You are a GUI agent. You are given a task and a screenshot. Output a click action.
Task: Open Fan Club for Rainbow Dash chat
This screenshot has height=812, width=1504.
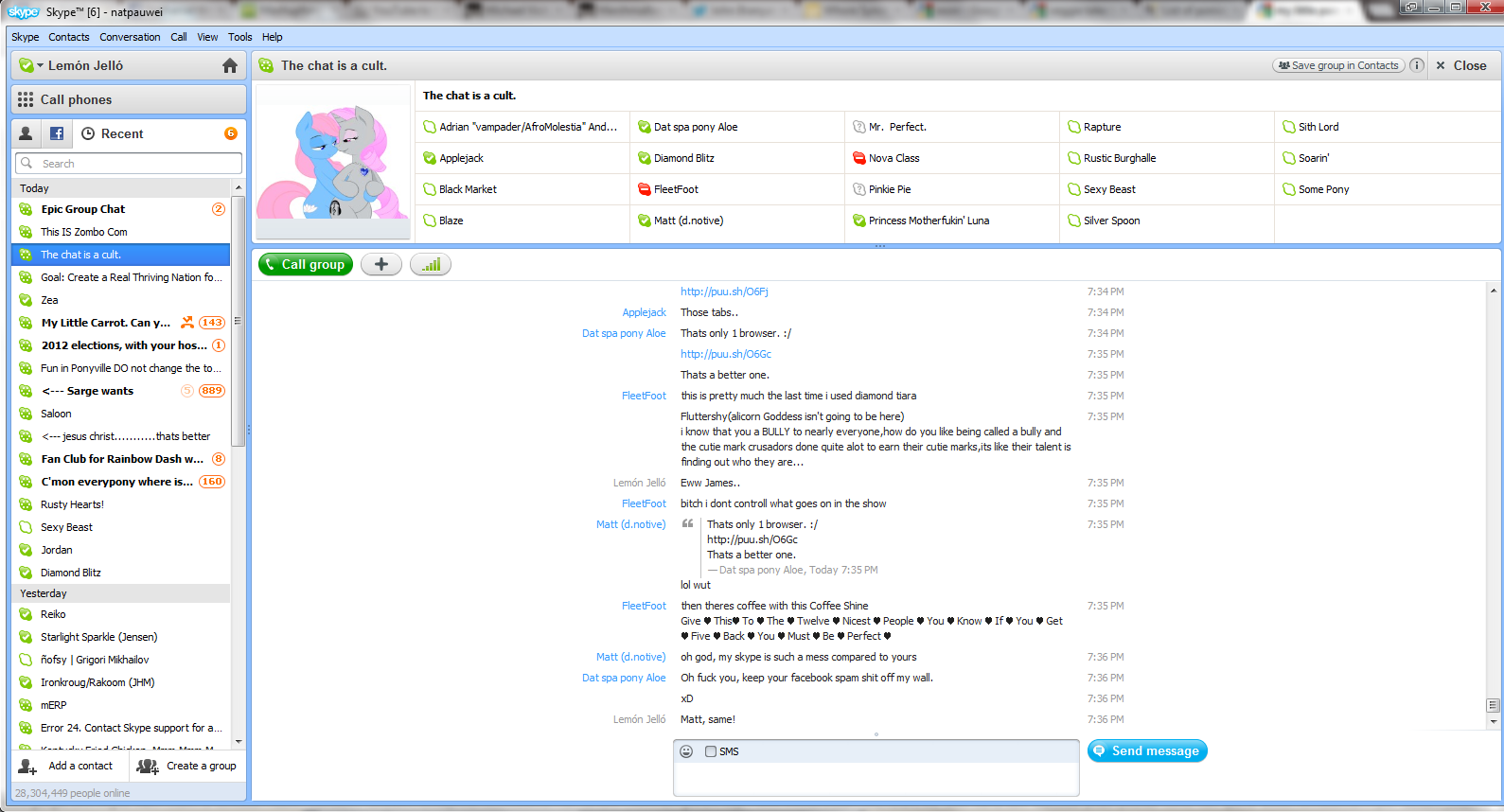click(x=121, y=459)
